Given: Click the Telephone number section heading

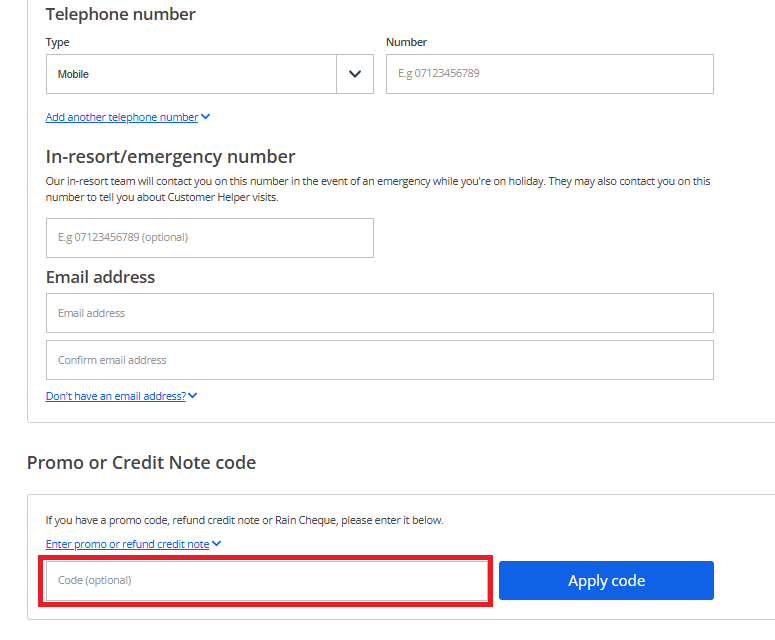Looking at the screenshot, I should pos(121,14).
